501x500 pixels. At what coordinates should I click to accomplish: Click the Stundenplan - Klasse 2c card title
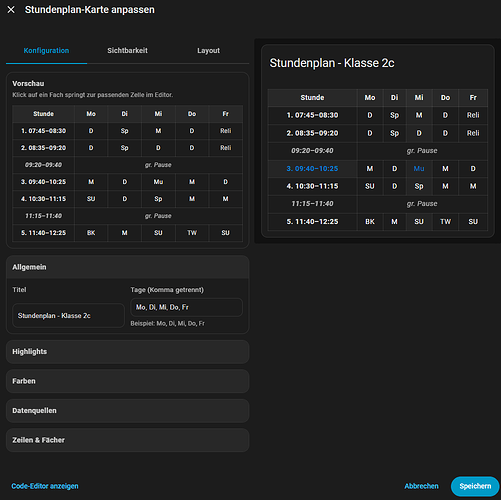tap(332, 63)
